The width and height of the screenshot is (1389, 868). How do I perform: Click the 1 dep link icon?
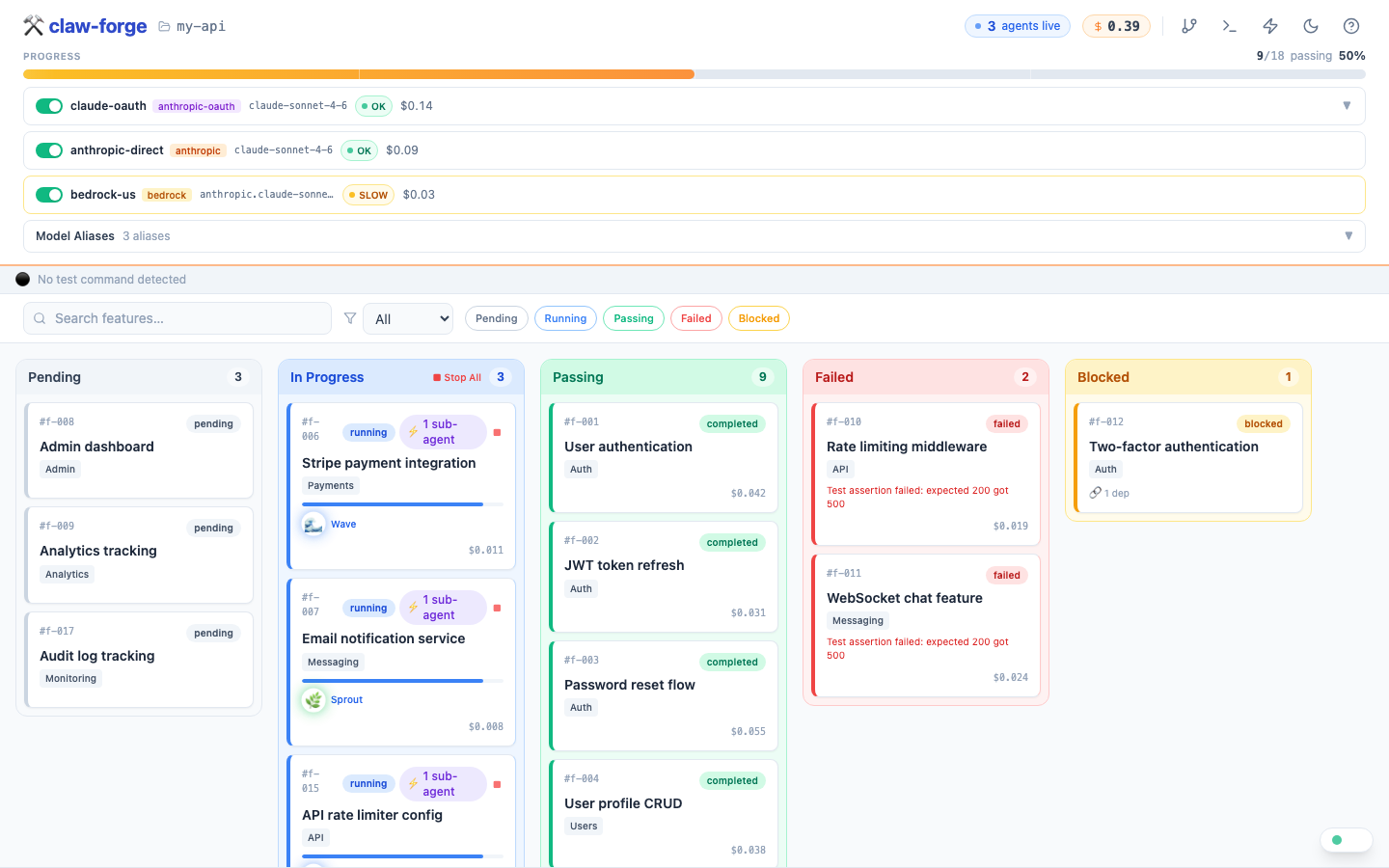point(1095,493)
